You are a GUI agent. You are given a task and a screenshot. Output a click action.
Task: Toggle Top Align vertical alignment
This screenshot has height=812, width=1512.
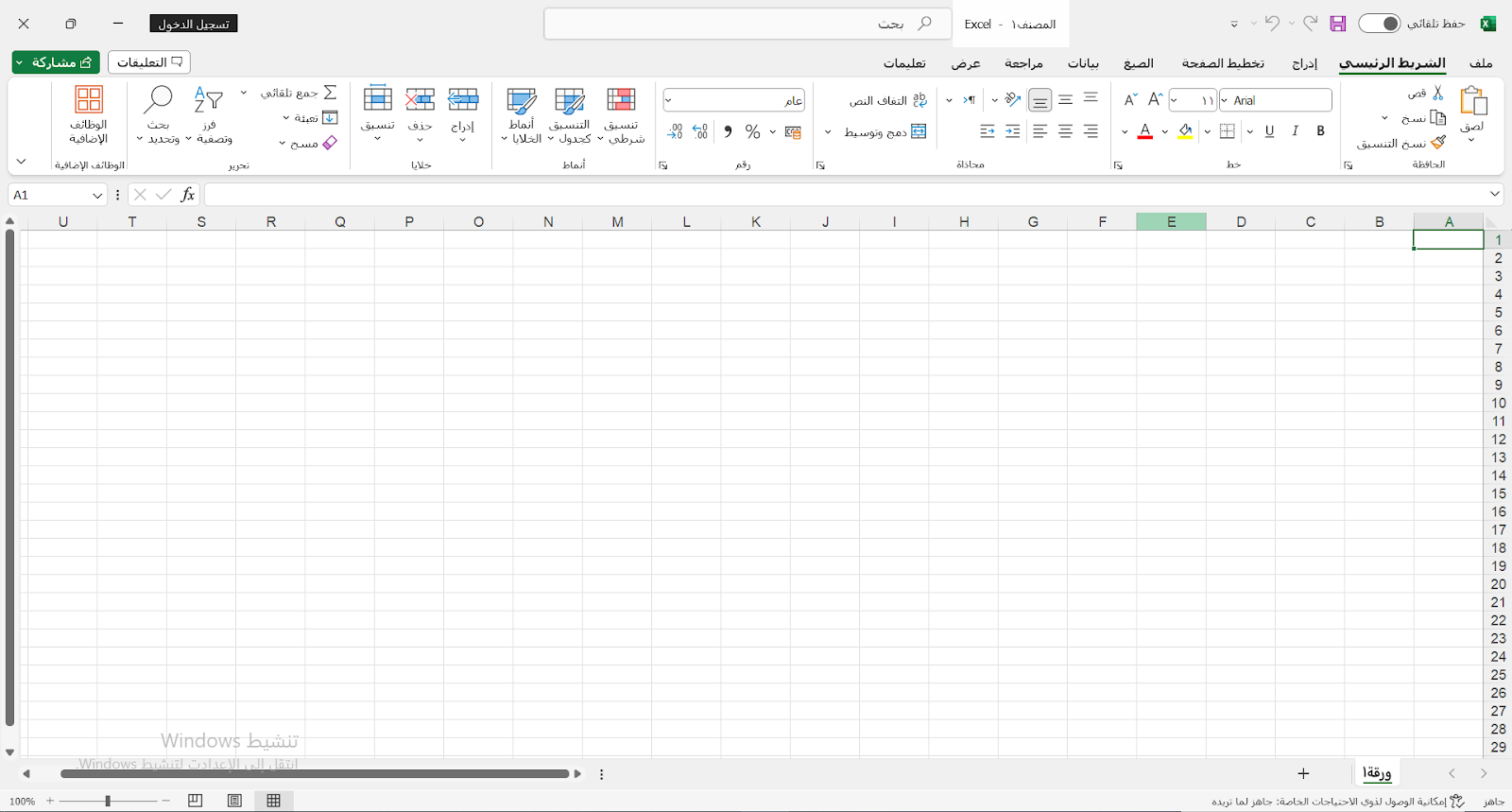point(1091,99)
